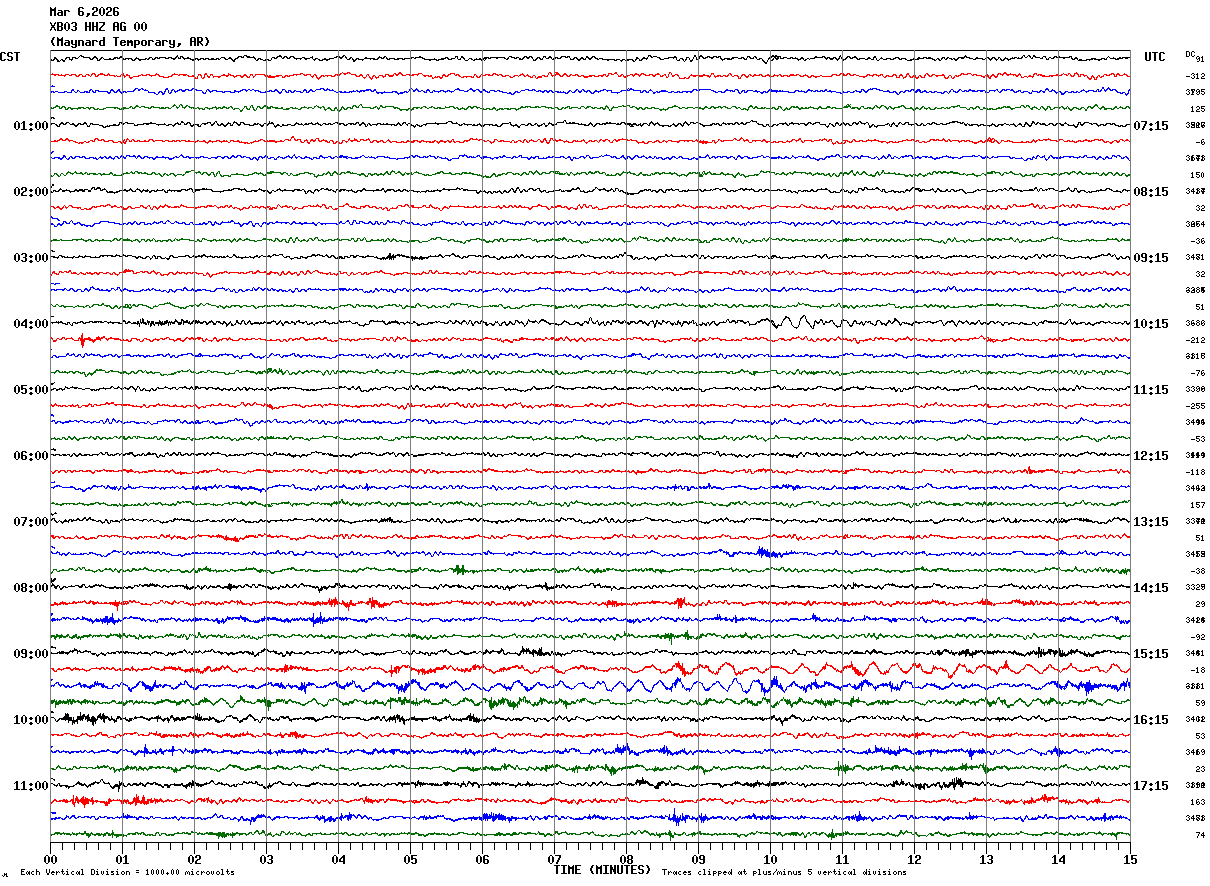Click the TIME (MINUTES) axis title
Screen dimensions: 1210x886
(602, 870)
